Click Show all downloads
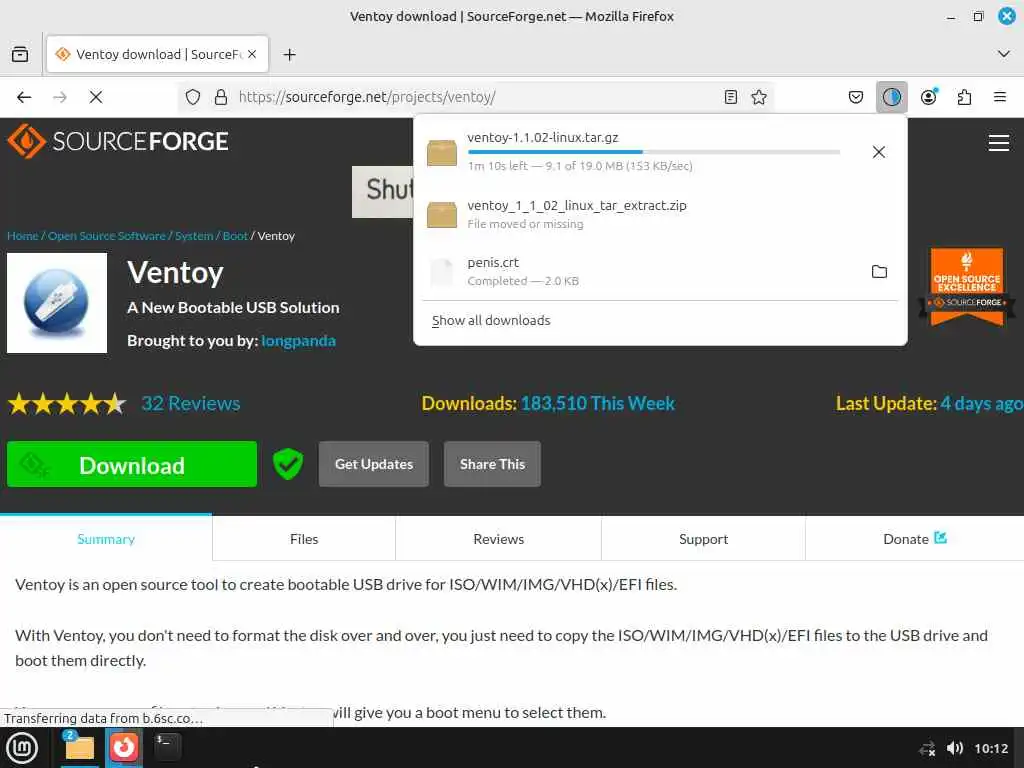This screenshot has height=768, width=1024. pos(491,321)
